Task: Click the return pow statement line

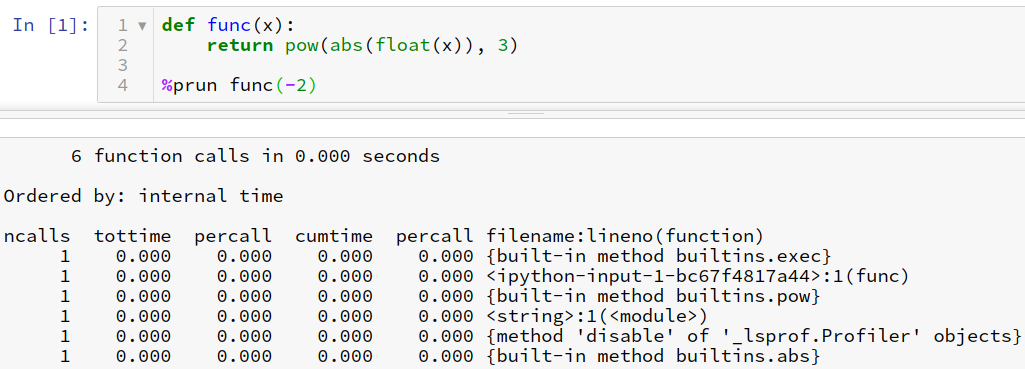Action: 361,45
